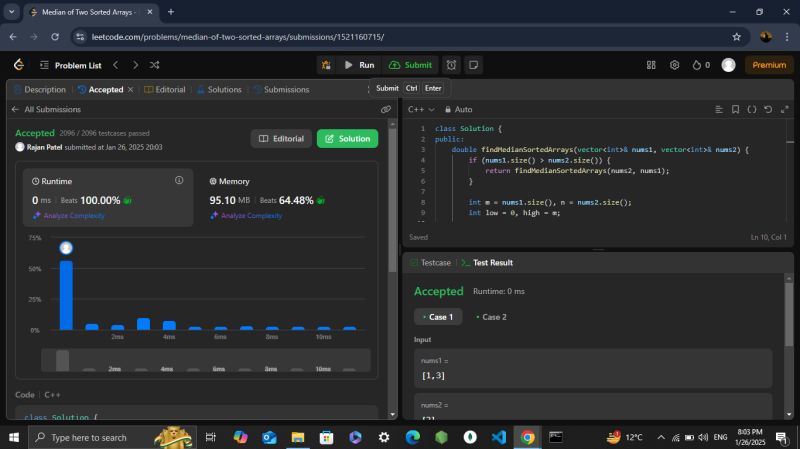Open Microsoft Edge from taskbar
The image size is (800, 449).
(413, 437)
